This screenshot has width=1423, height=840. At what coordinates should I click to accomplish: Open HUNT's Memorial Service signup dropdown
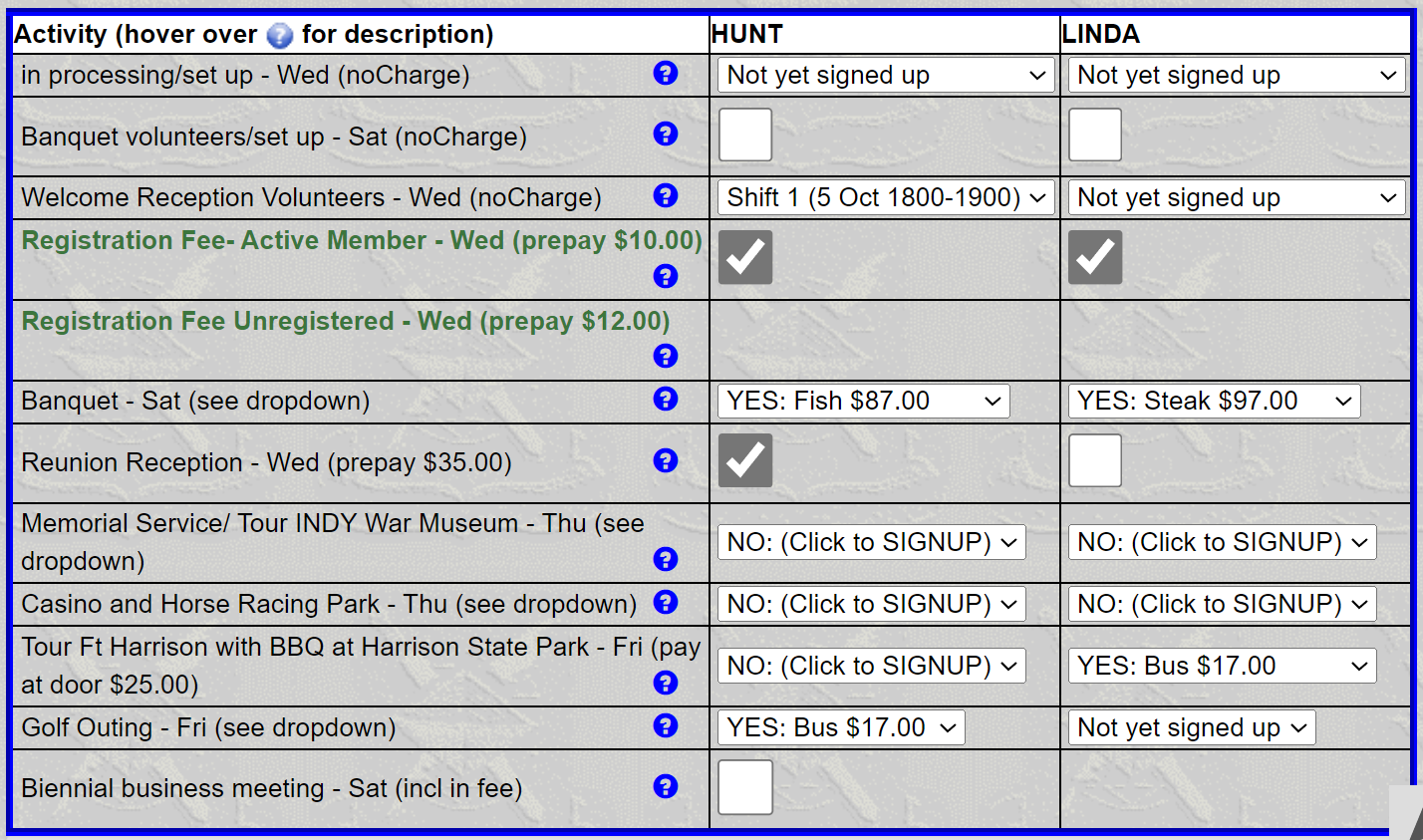coord(871,542)
